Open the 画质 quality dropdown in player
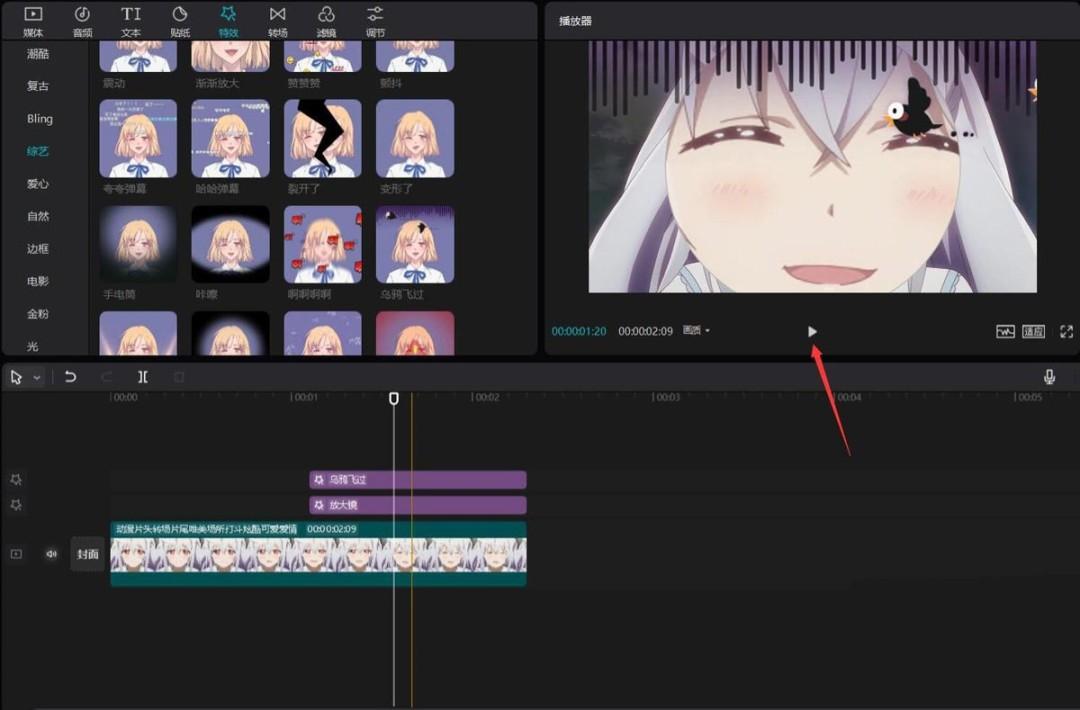 click(696, 331)
